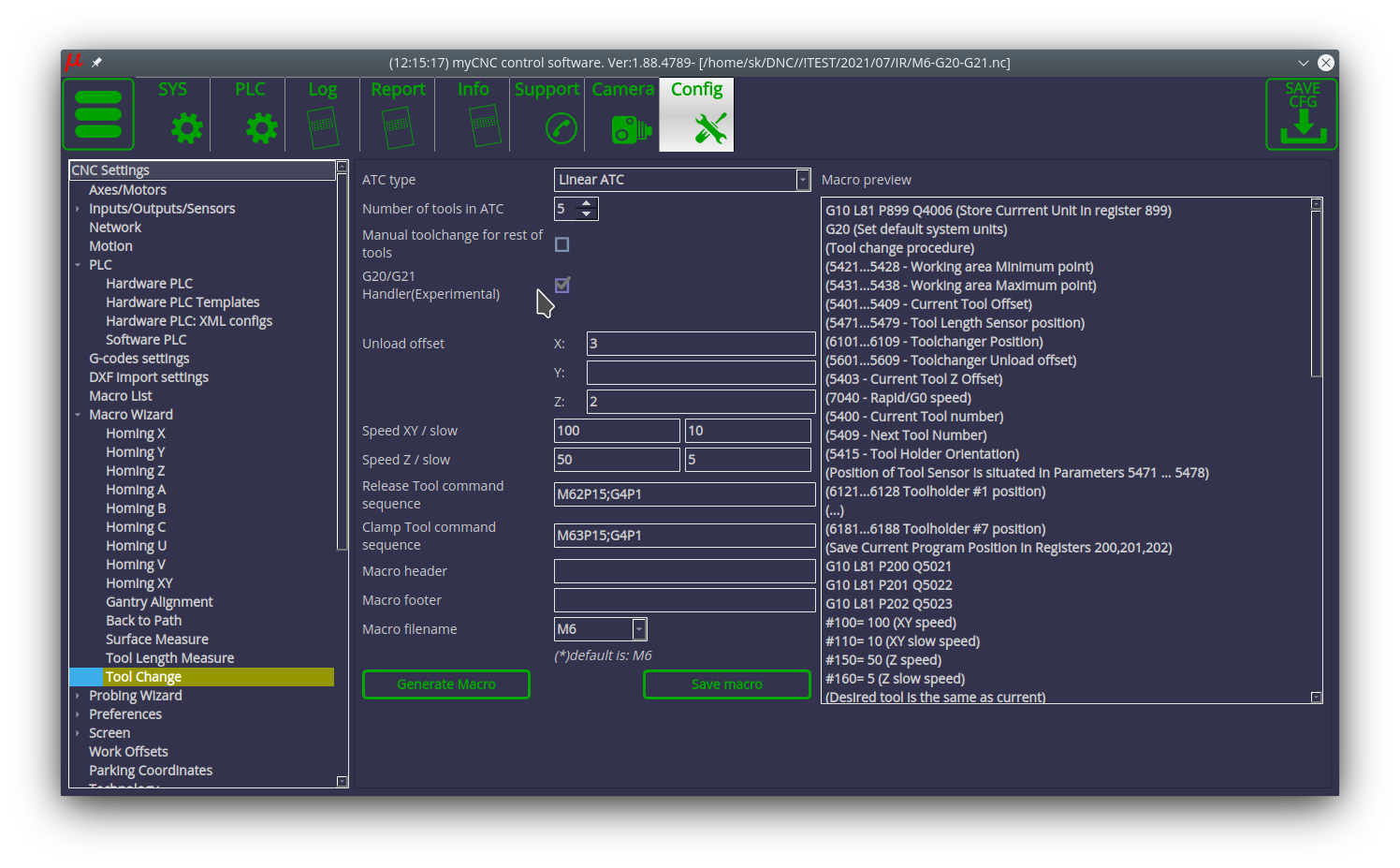Viewport: 1400px width, 868px height.
Task: Select Tool Length Measure in the tree
Action: (169, 658)
